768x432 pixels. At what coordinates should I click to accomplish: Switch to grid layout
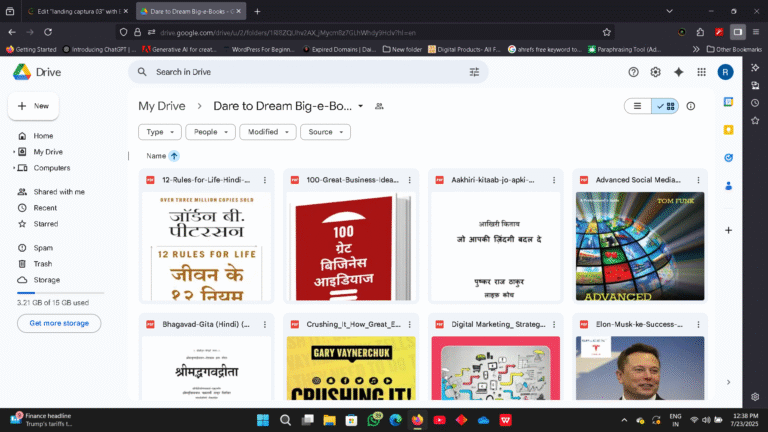pyautogui.click(x=665, y=106)
